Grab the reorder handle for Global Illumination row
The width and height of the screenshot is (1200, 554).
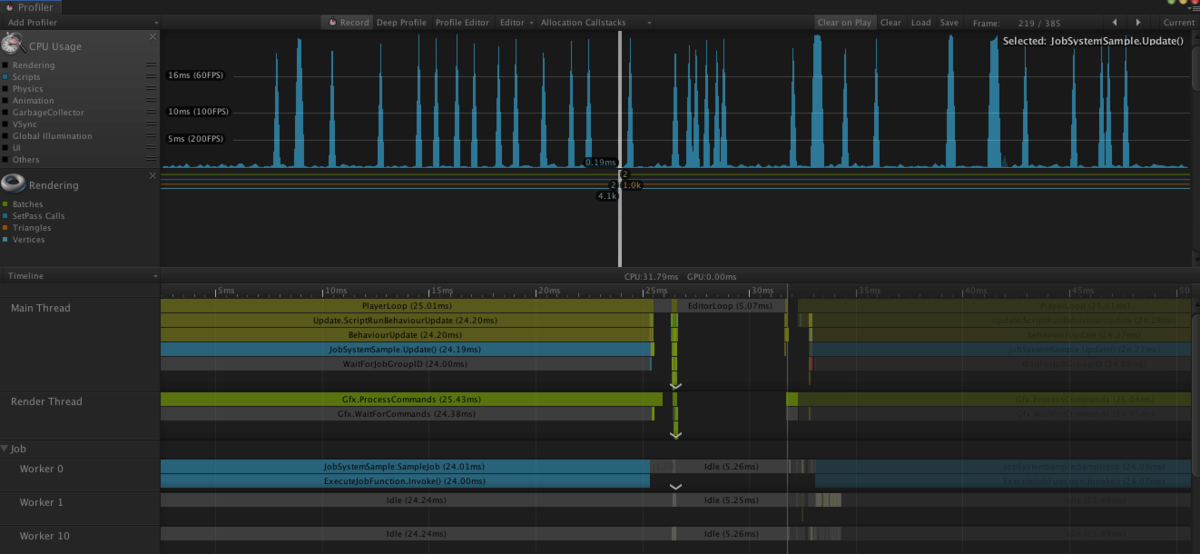151,136
